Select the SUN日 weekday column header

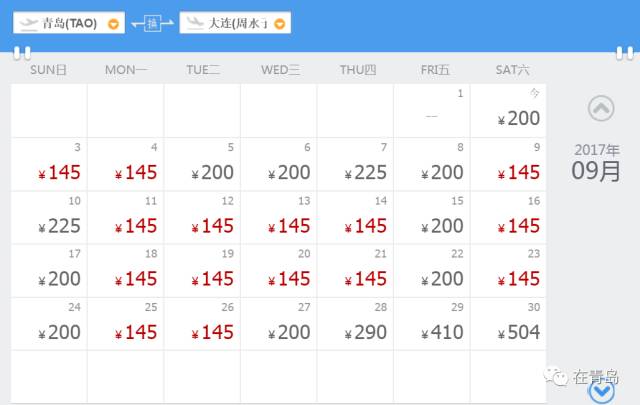[x=48, y=69]
